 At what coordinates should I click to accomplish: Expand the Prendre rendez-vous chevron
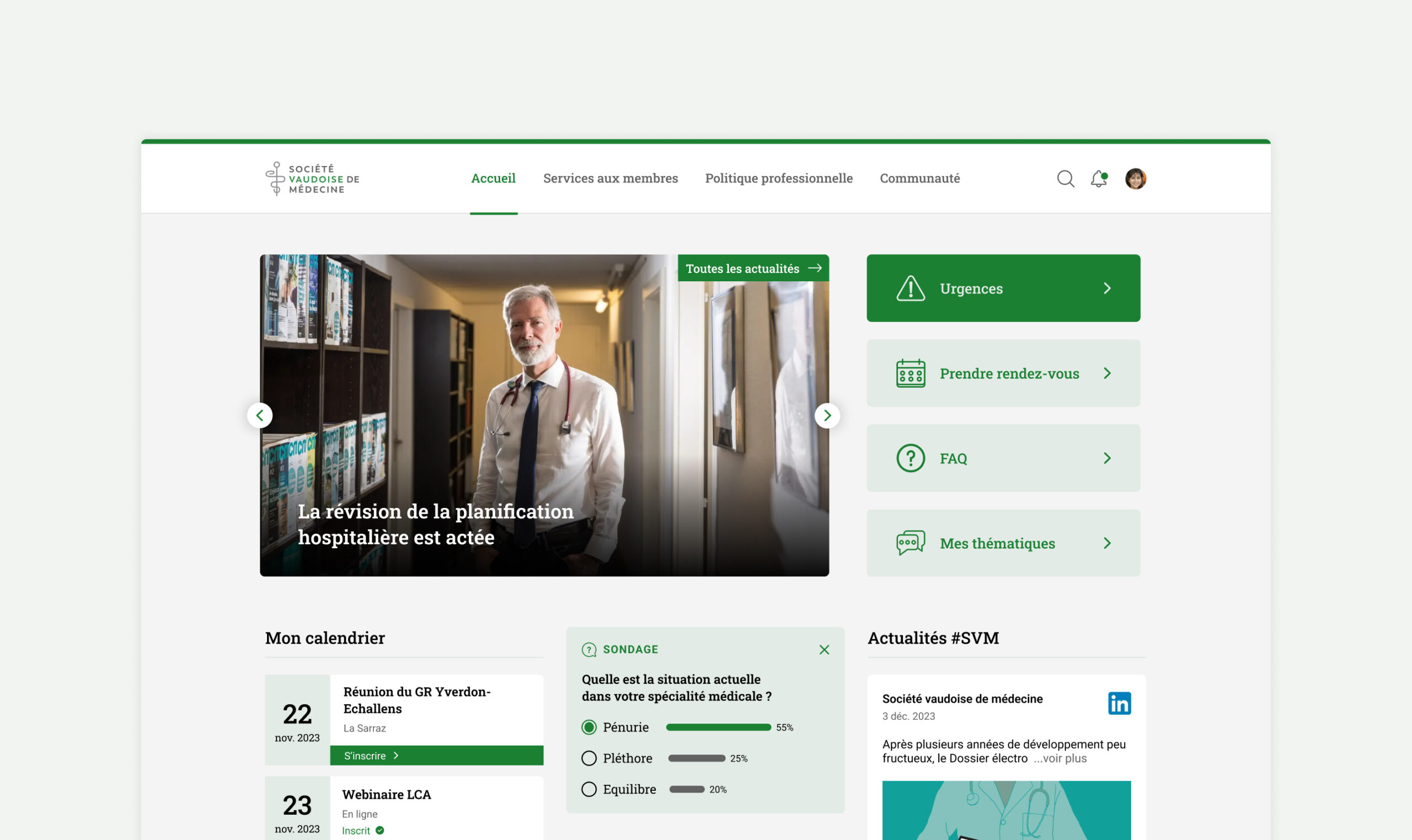(x=1108, y=373)
